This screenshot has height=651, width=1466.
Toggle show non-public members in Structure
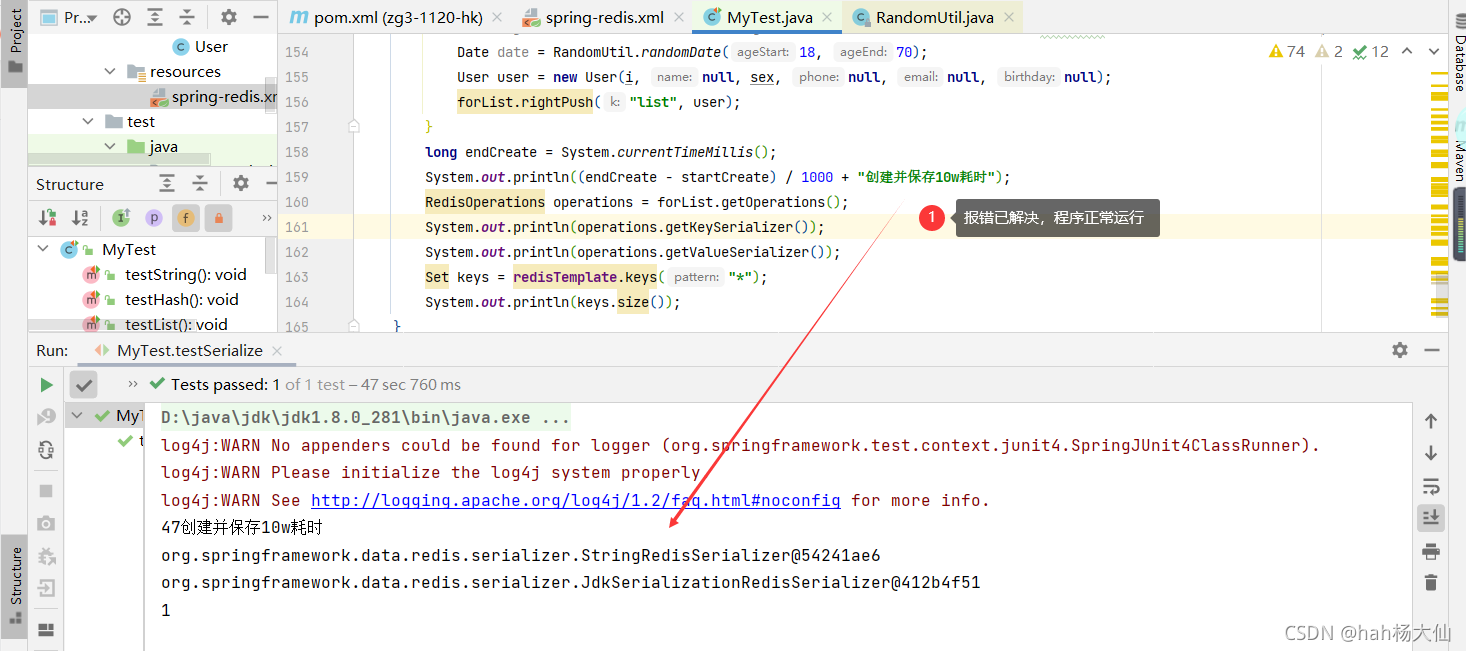218,217
